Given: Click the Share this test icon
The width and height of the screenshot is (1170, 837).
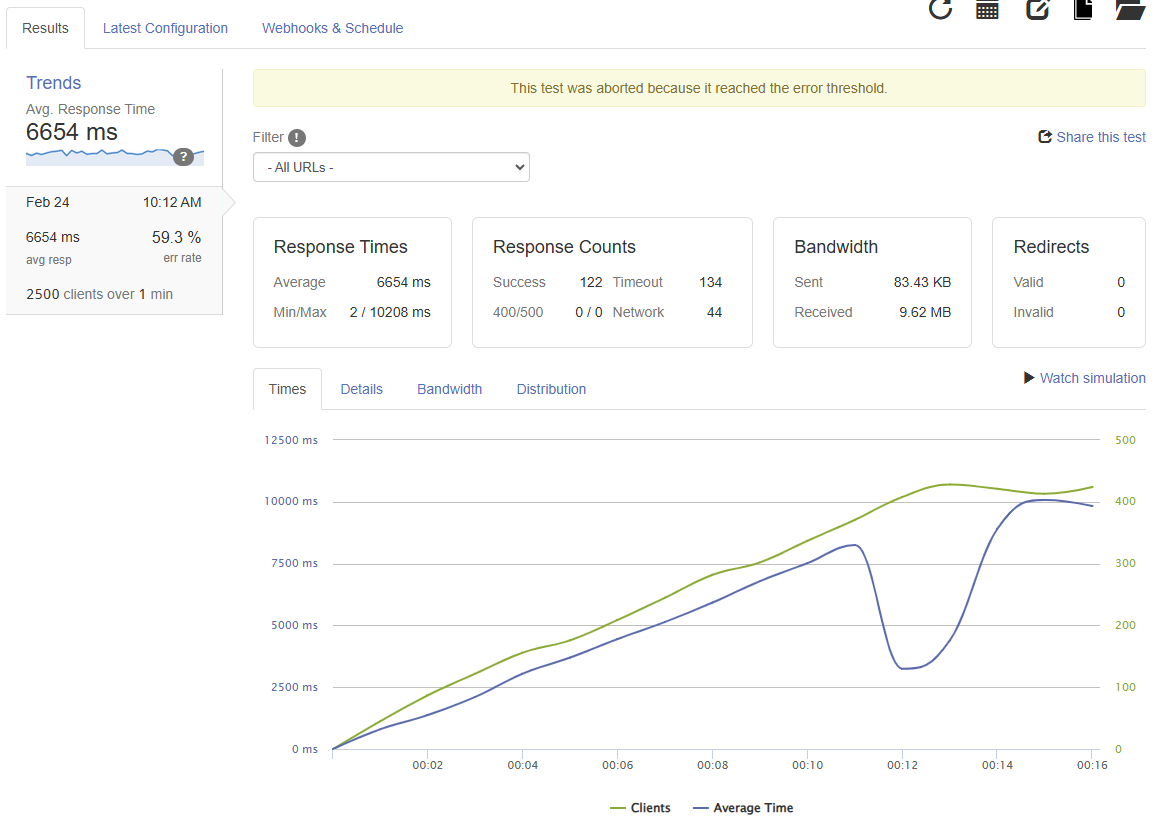Looking at the screenshot, I should 1045,137.
